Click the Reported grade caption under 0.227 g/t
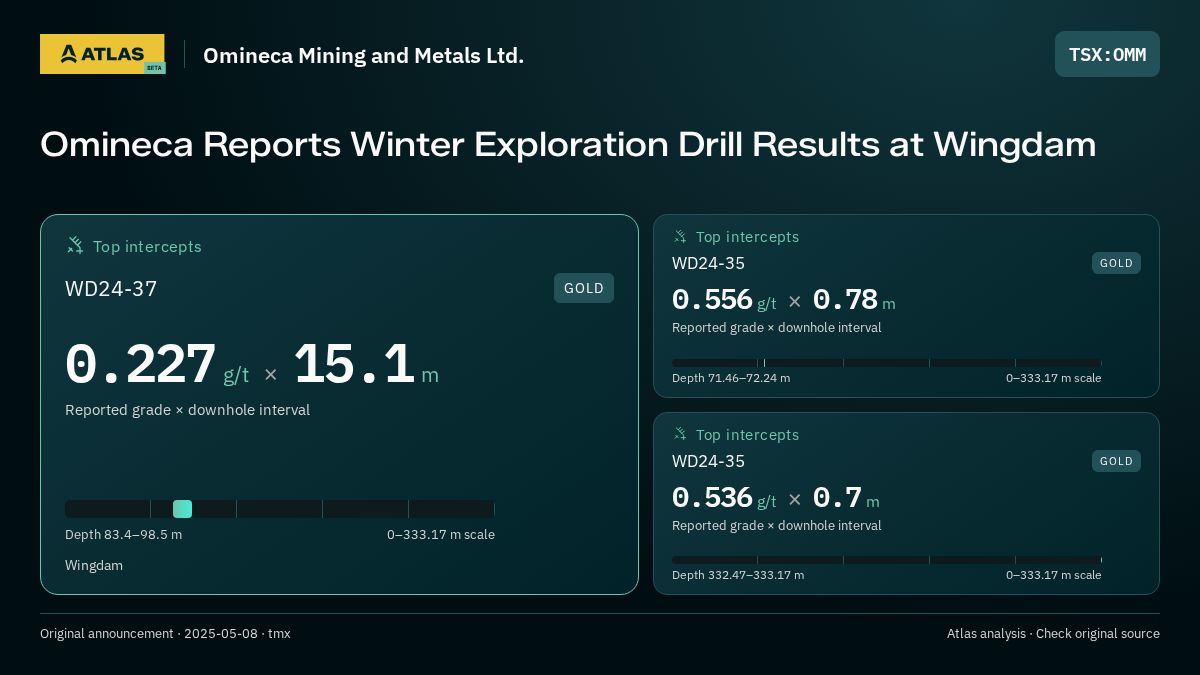 (187, 410)
